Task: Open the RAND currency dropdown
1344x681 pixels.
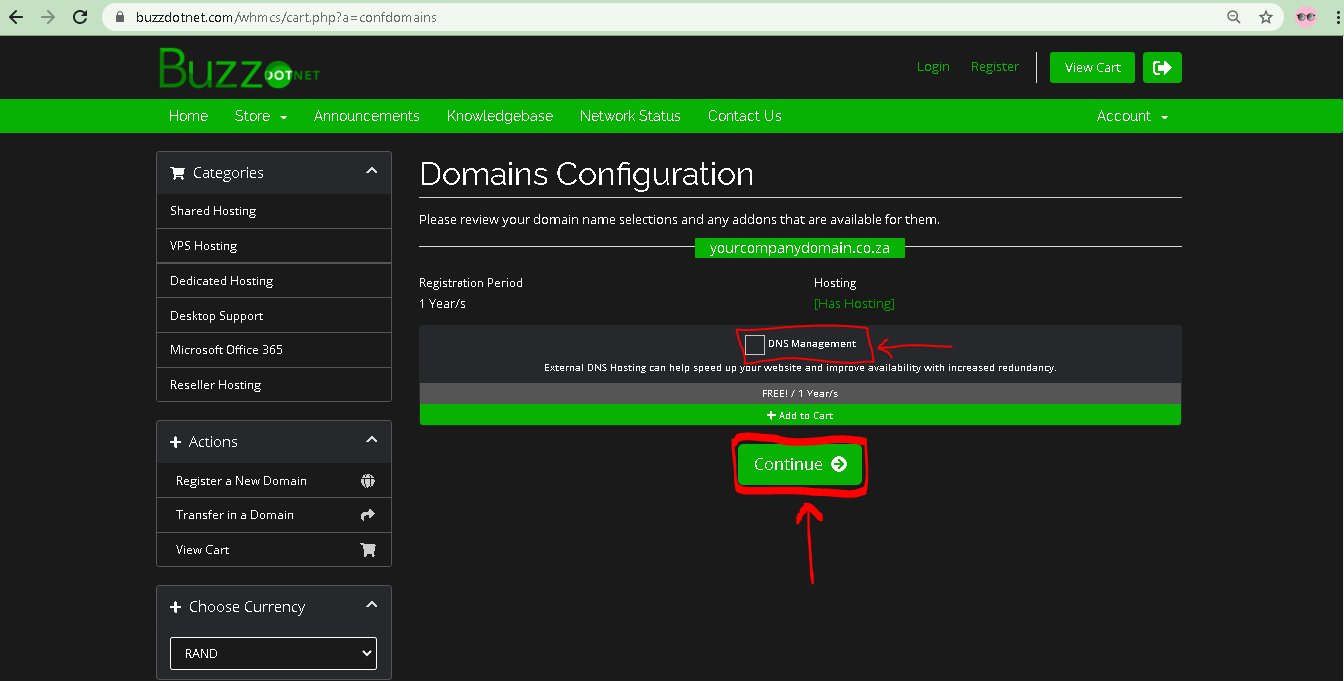Action: coord(273,653)
